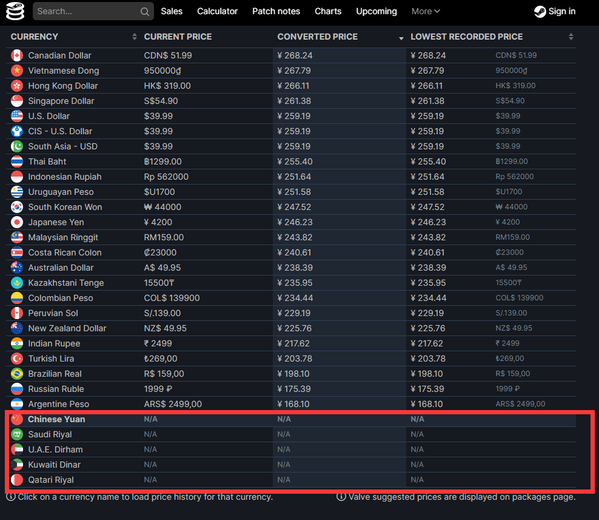Click Canadian Dollar current price CDN$ 51.99
Viewport: 599px width, 520px height.
coord(168,55)
